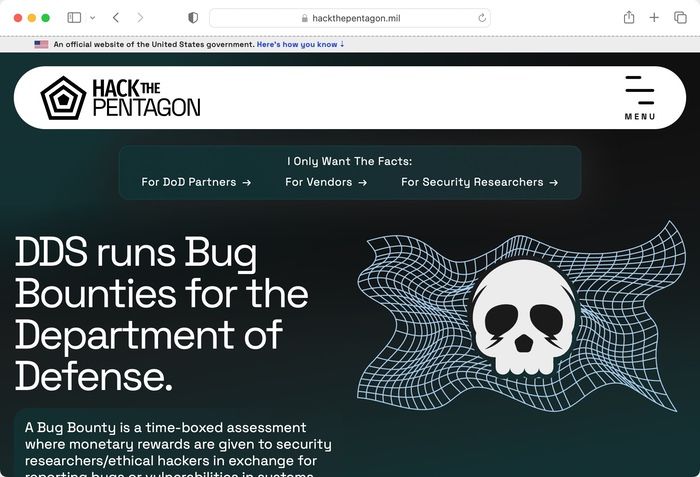700x477 pixels.
Task: Expand "Here's how you know" banner
Action: 300,44
